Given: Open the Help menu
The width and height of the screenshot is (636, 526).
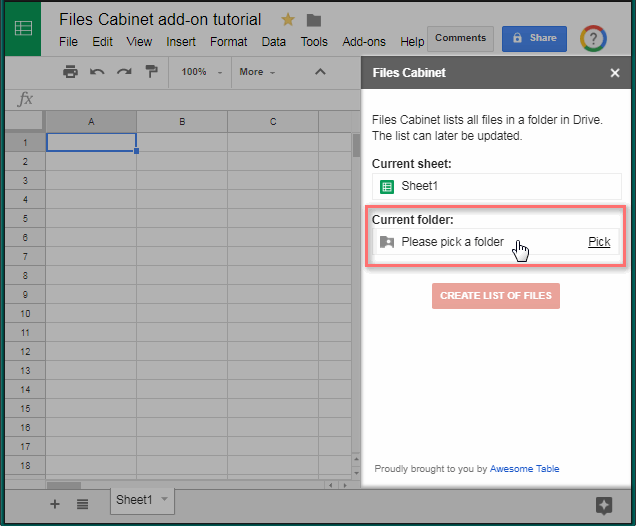Looking at the screenshot, I should tap(412, 41).
